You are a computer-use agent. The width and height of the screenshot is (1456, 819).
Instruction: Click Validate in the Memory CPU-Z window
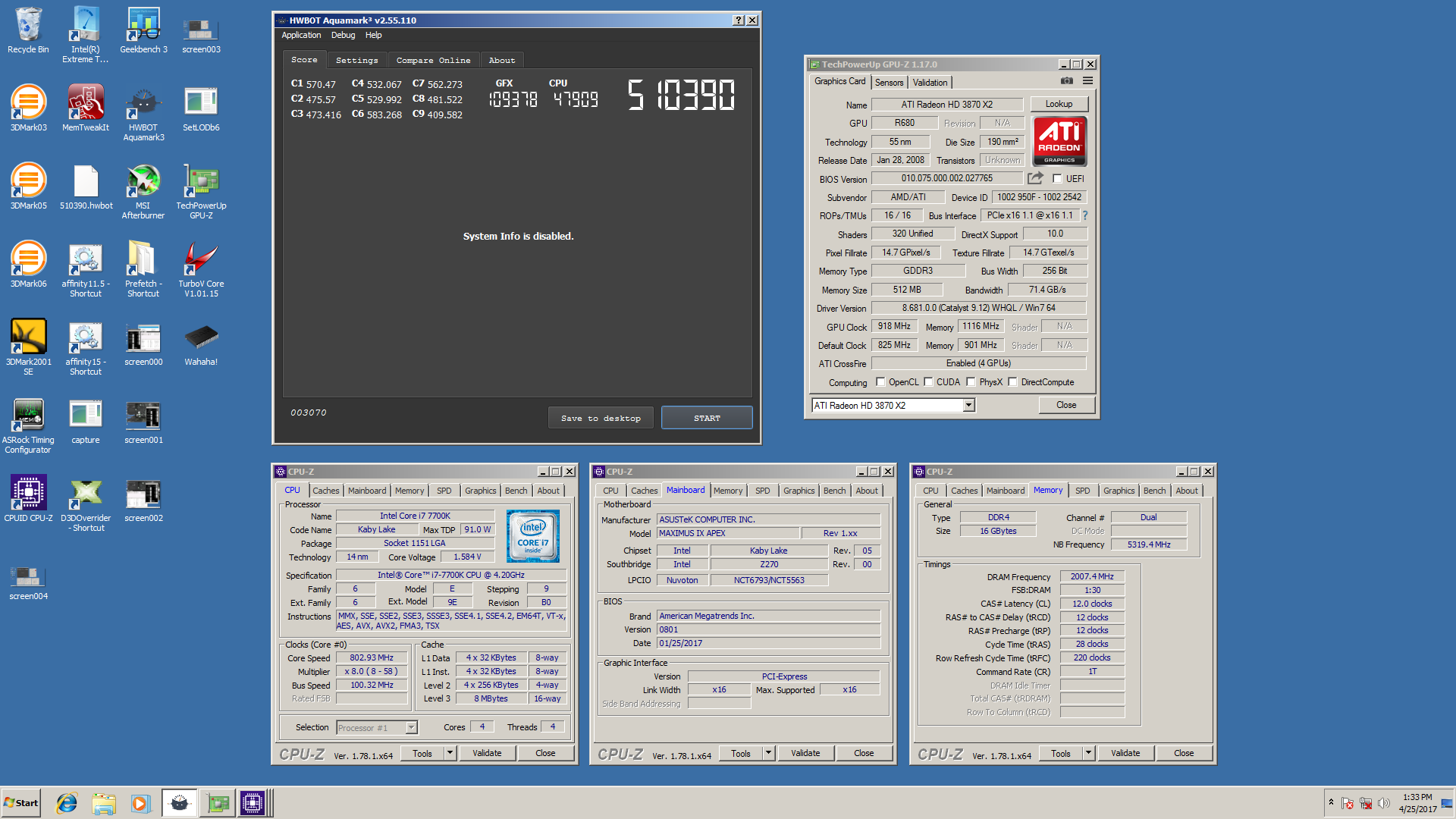[1125, 753]
